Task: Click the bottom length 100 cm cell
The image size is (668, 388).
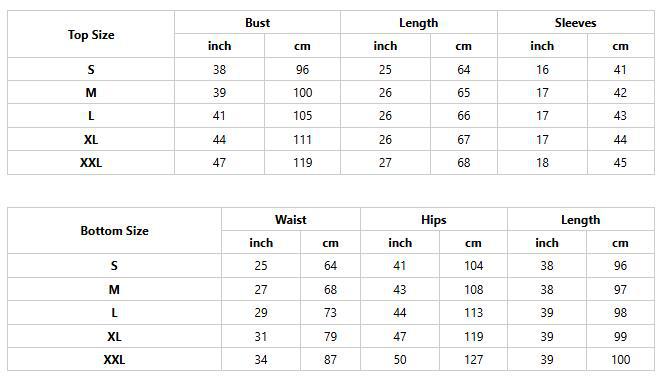Action: point(620,359)
